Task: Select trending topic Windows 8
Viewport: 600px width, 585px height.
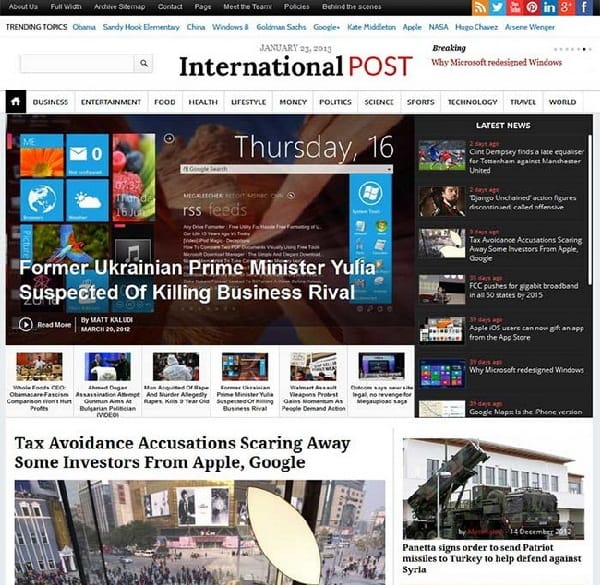Action: (x=230, y=27)
